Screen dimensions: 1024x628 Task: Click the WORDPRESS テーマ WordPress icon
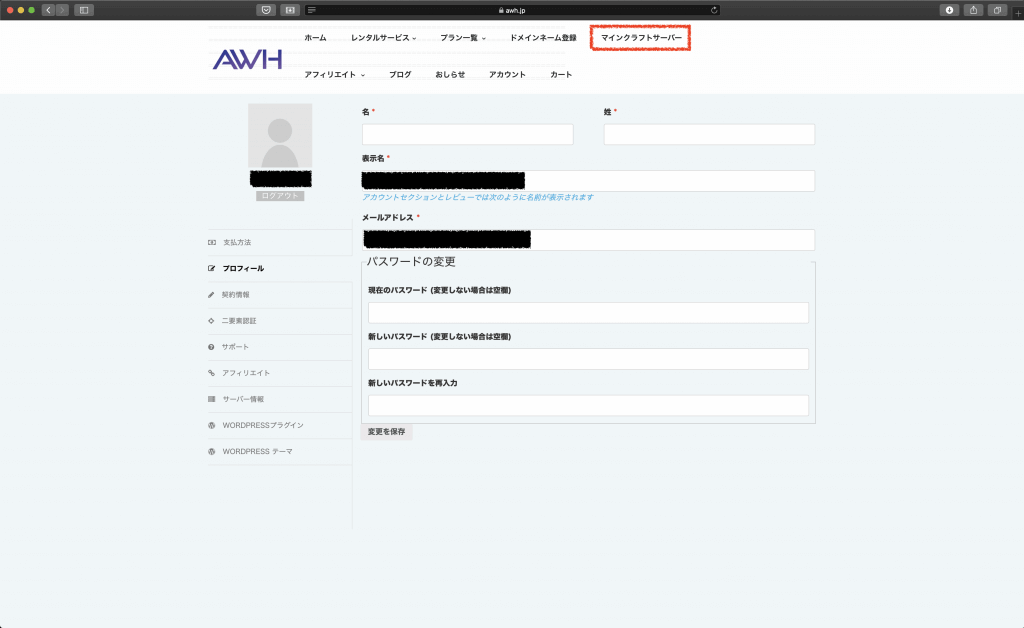[212, 451]
